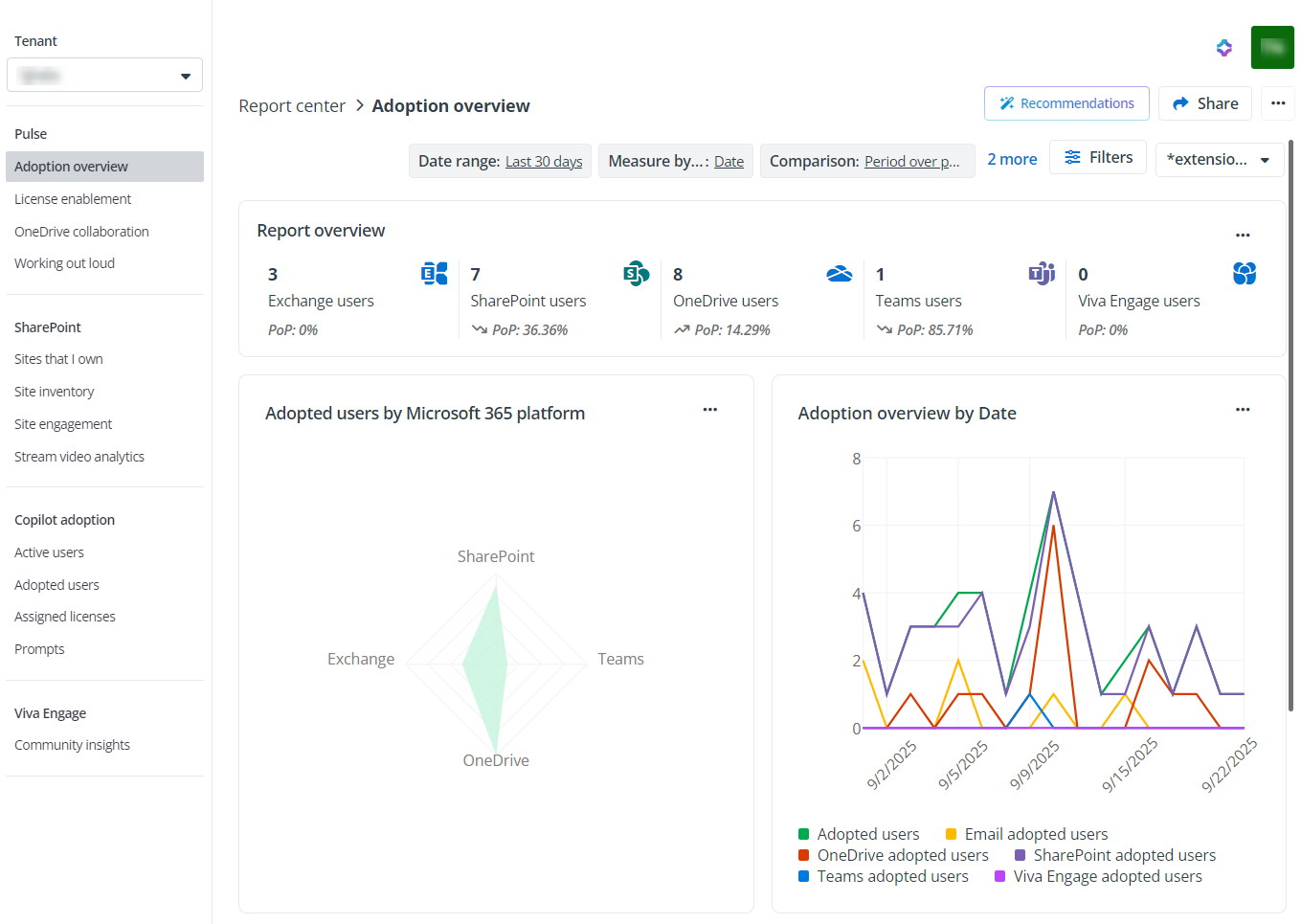
Task: Click the Teams users icon
Action: (x=1042, y=273)
